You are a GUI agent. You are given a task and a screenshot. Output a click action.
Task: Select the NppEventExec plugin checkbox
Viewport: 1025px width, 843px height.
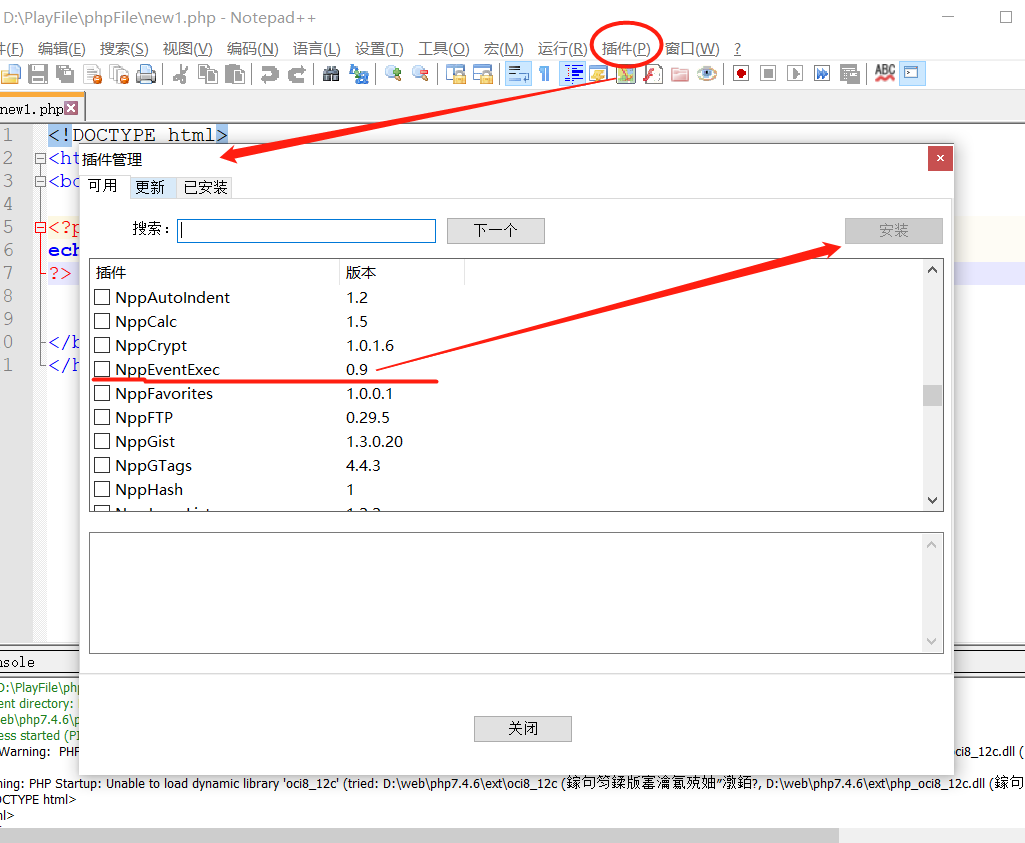(102, 369)
